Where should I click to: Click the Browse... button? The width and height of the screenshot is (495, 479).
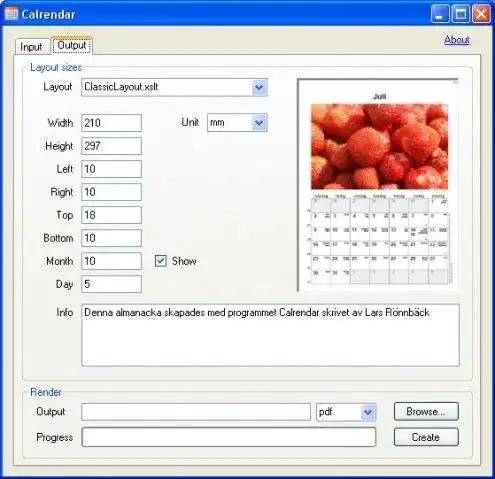426,411
